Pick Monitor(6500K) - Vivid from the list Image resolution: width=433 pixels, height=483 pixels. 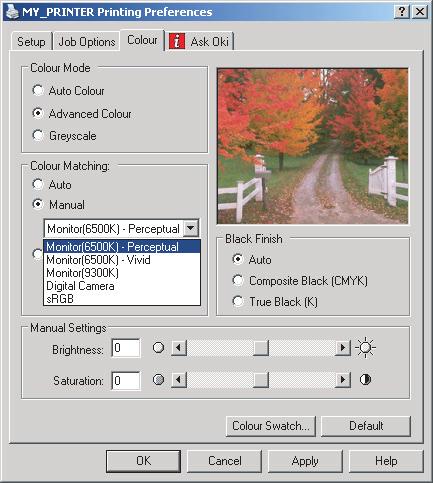tap(122, 260)
